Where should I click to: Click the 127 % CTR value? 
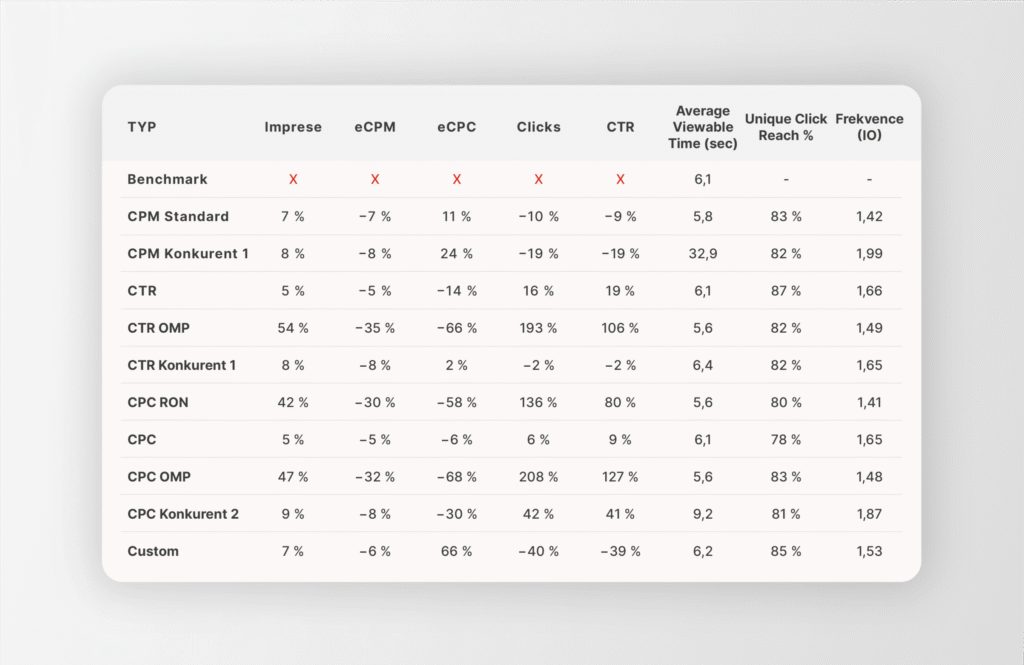click(620, 477)
